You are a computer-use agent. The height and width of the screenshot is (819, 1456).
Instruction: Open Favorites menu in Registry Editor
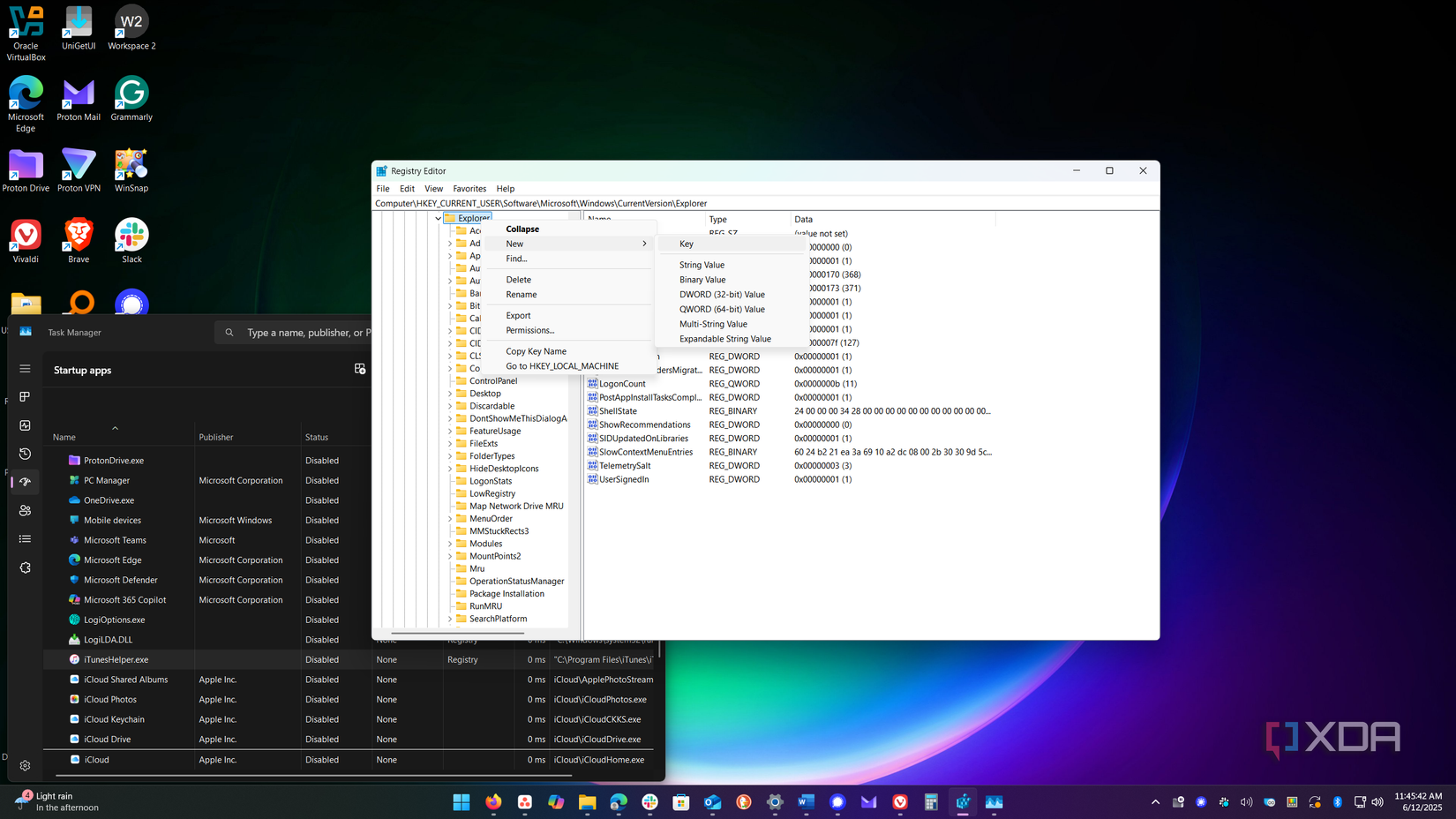469,189
